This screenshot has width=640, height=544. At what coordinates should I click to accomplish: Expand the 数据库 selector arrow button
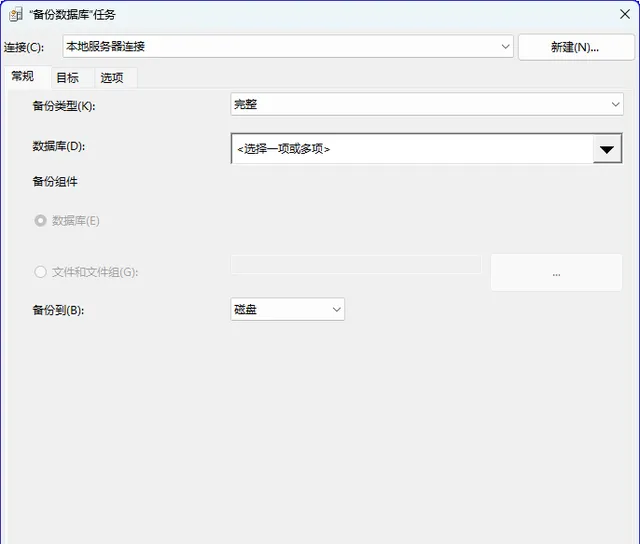(607, 149)
